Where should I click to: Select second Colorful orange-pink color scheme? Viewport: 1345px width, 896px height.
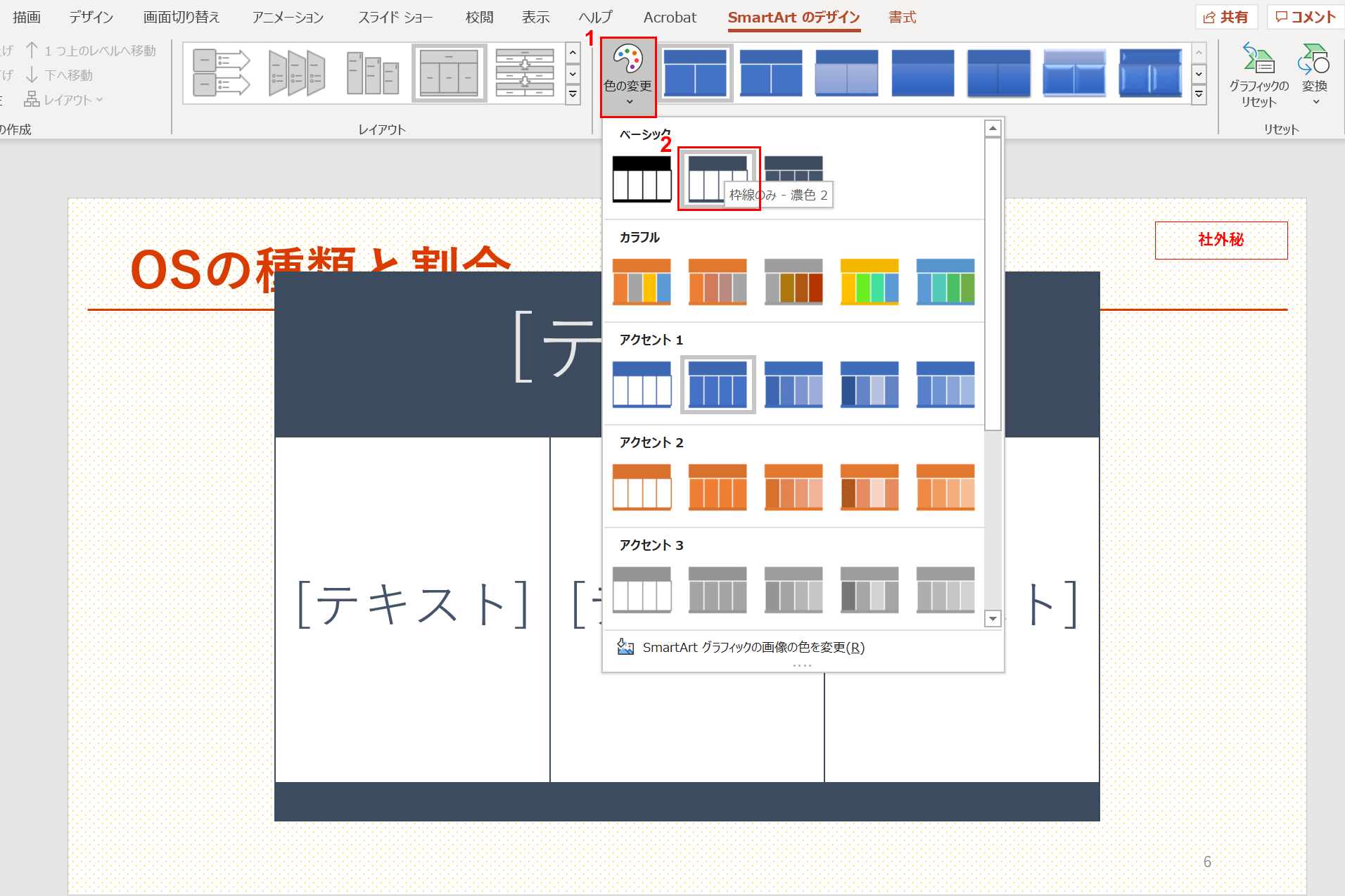(x=718, y=281)
